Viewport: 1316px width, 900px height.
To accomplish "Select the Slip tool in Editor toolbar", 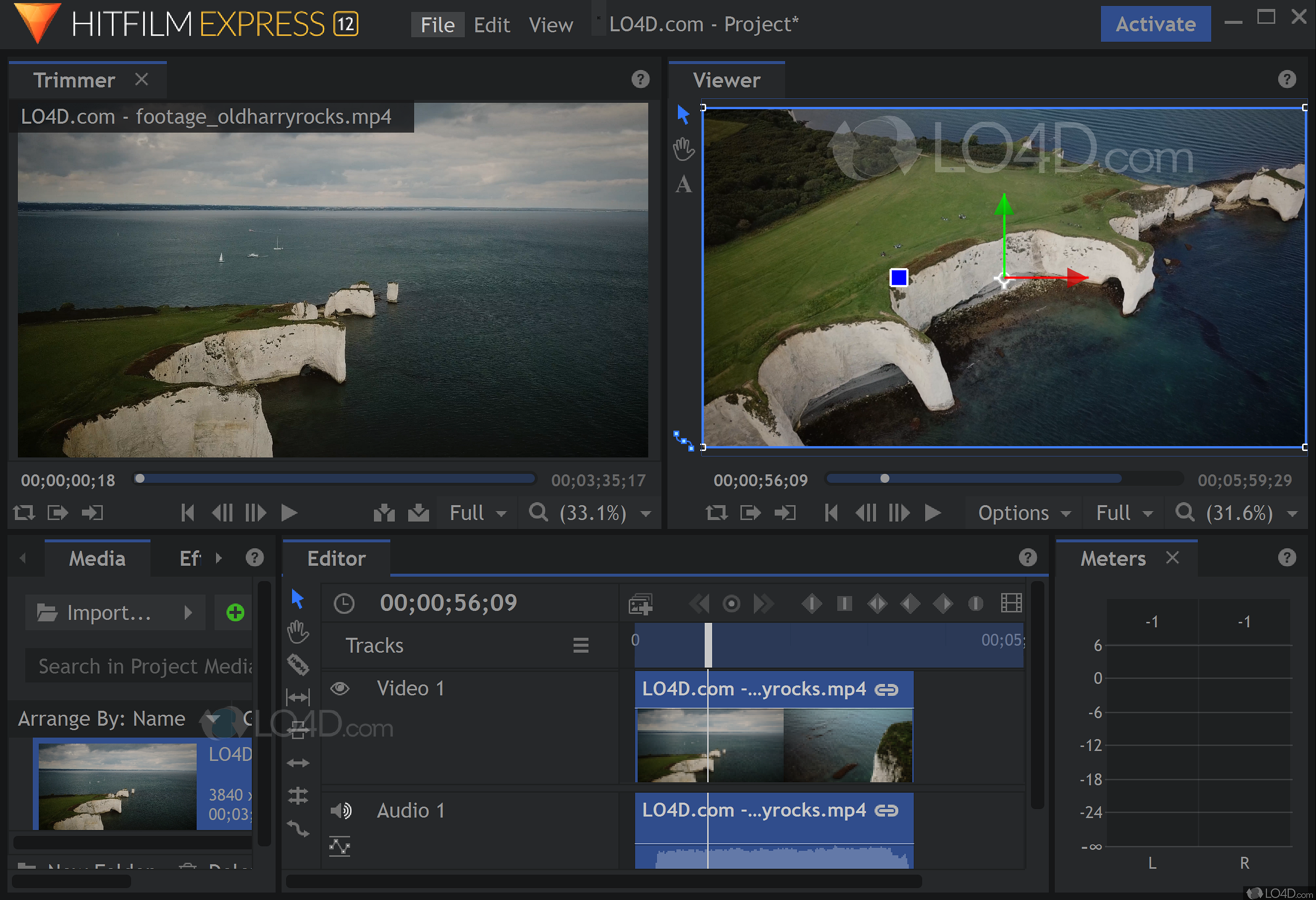I will pyautogui.click(x=298, y=697).
